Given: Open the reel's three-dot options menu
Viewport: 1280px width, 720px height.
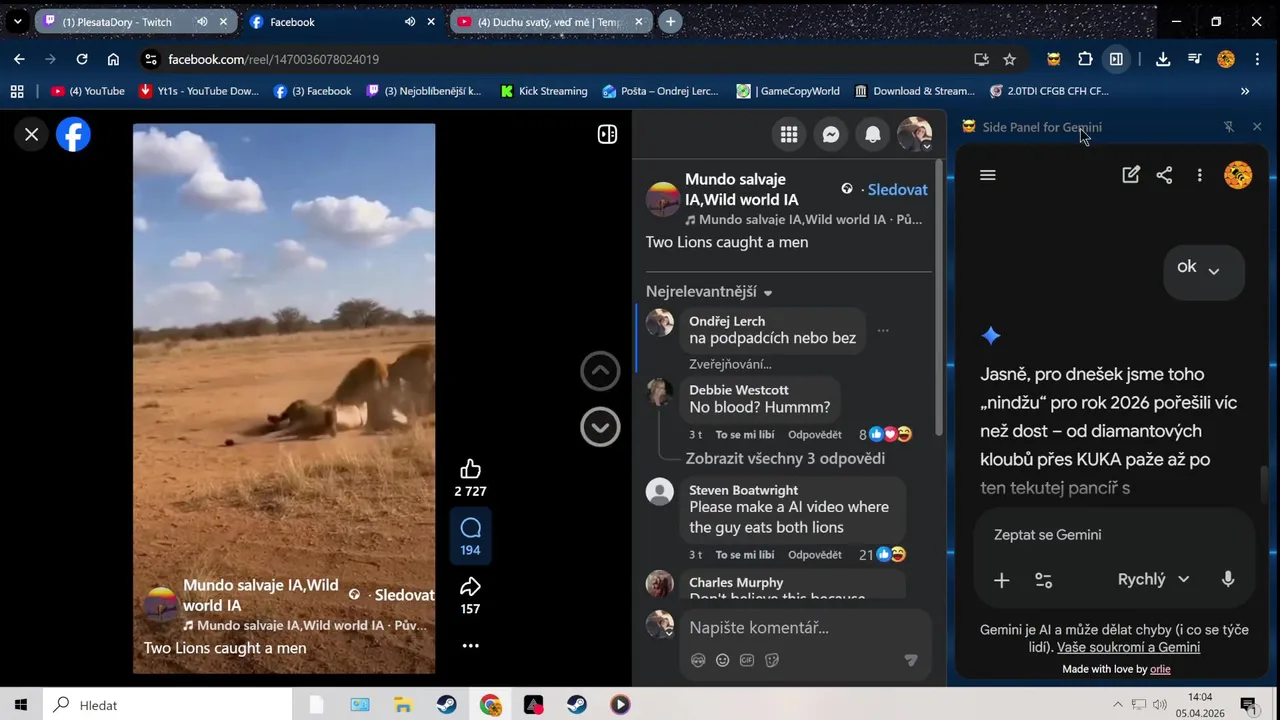Looking at the screenshot, I should pos(470,646).
